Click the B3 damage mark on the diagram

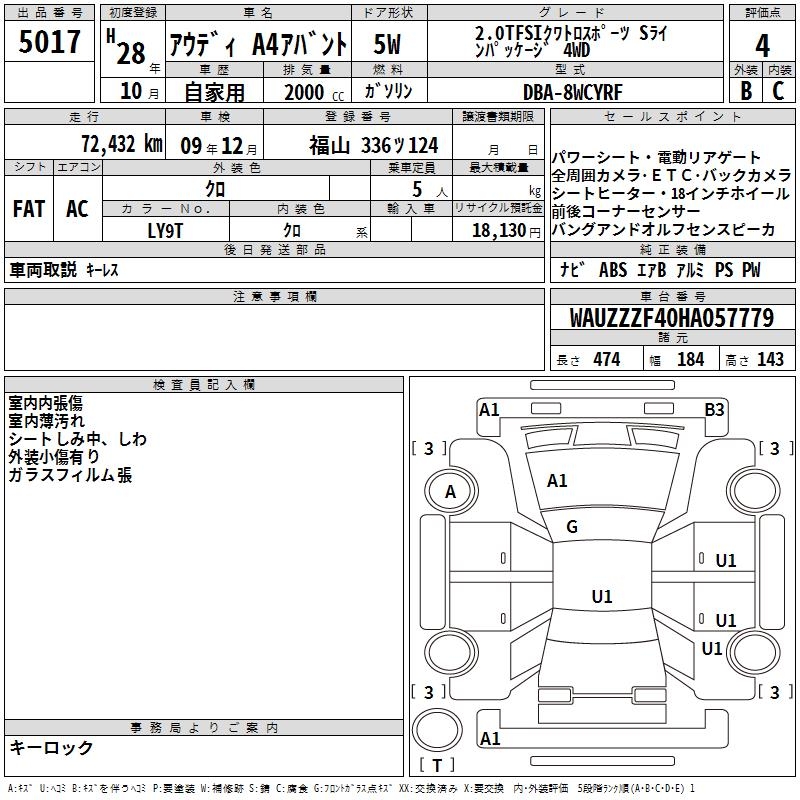[x=714, y=409]
